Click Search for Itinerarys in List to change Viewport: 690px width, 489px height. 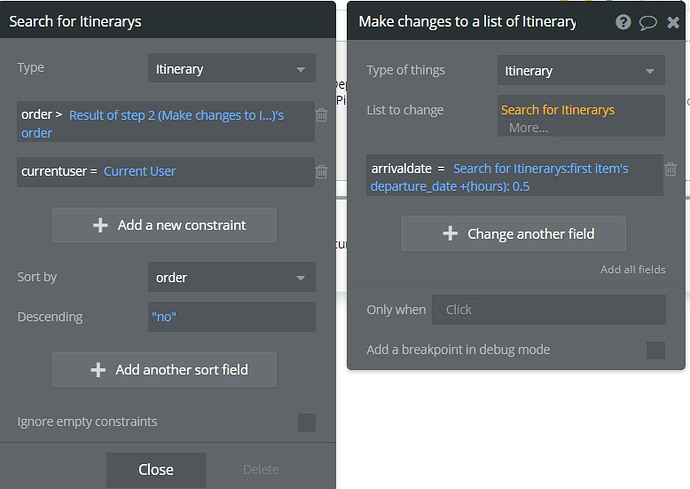[558, 110]
